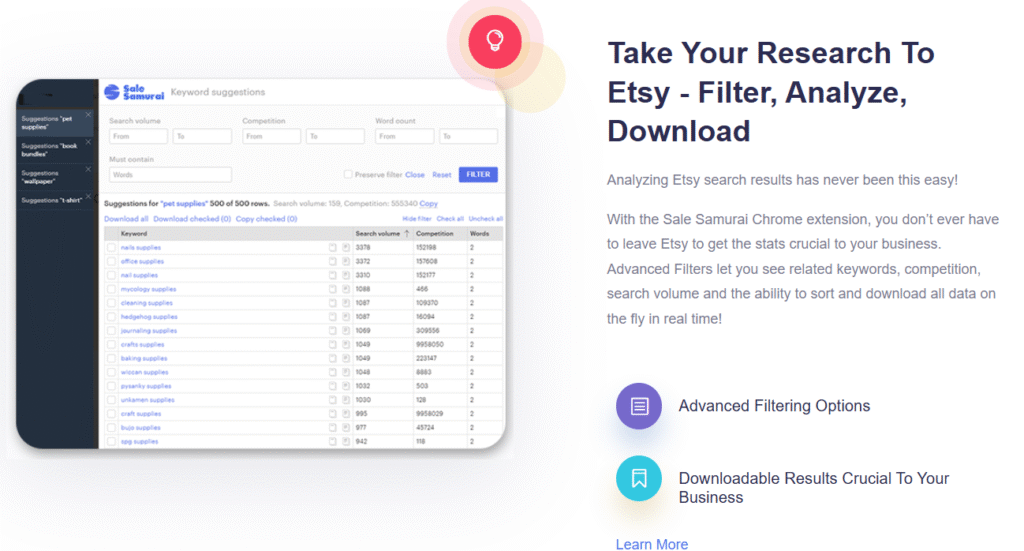Click the page icon in crafts supplies row
Viewport: 1024px width, 551px height.
tap(345, 345)
